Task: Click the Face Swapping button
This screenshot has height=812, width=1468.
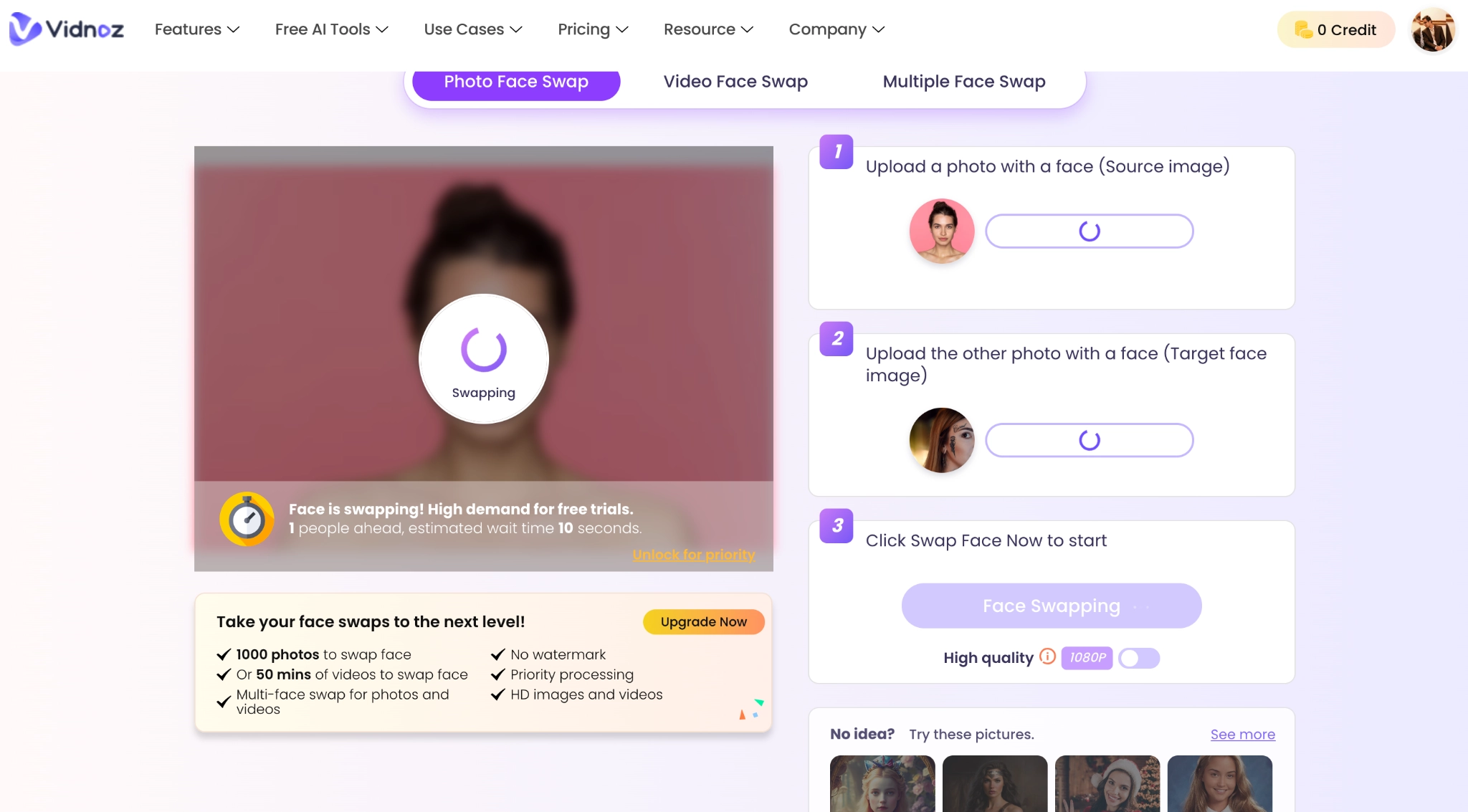Action: [x=1051, y=606]
